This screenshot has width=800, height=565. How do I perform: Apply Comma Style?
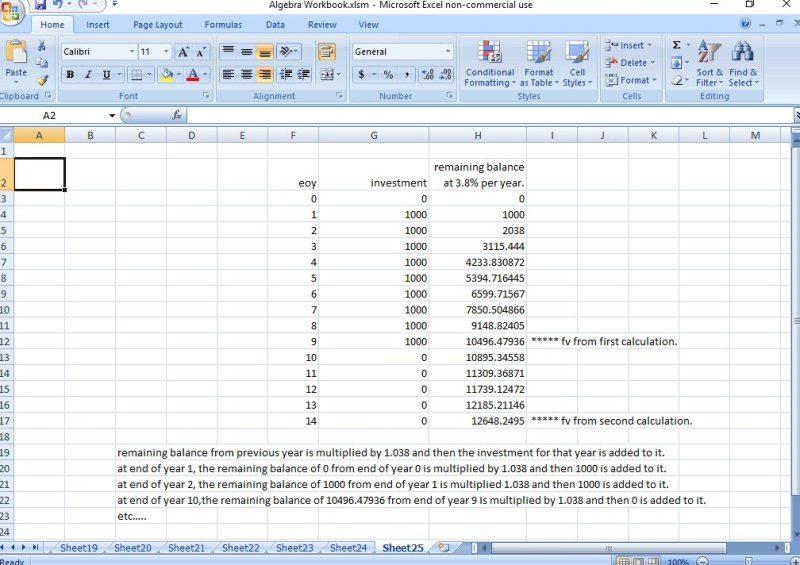tap(407, 75)
